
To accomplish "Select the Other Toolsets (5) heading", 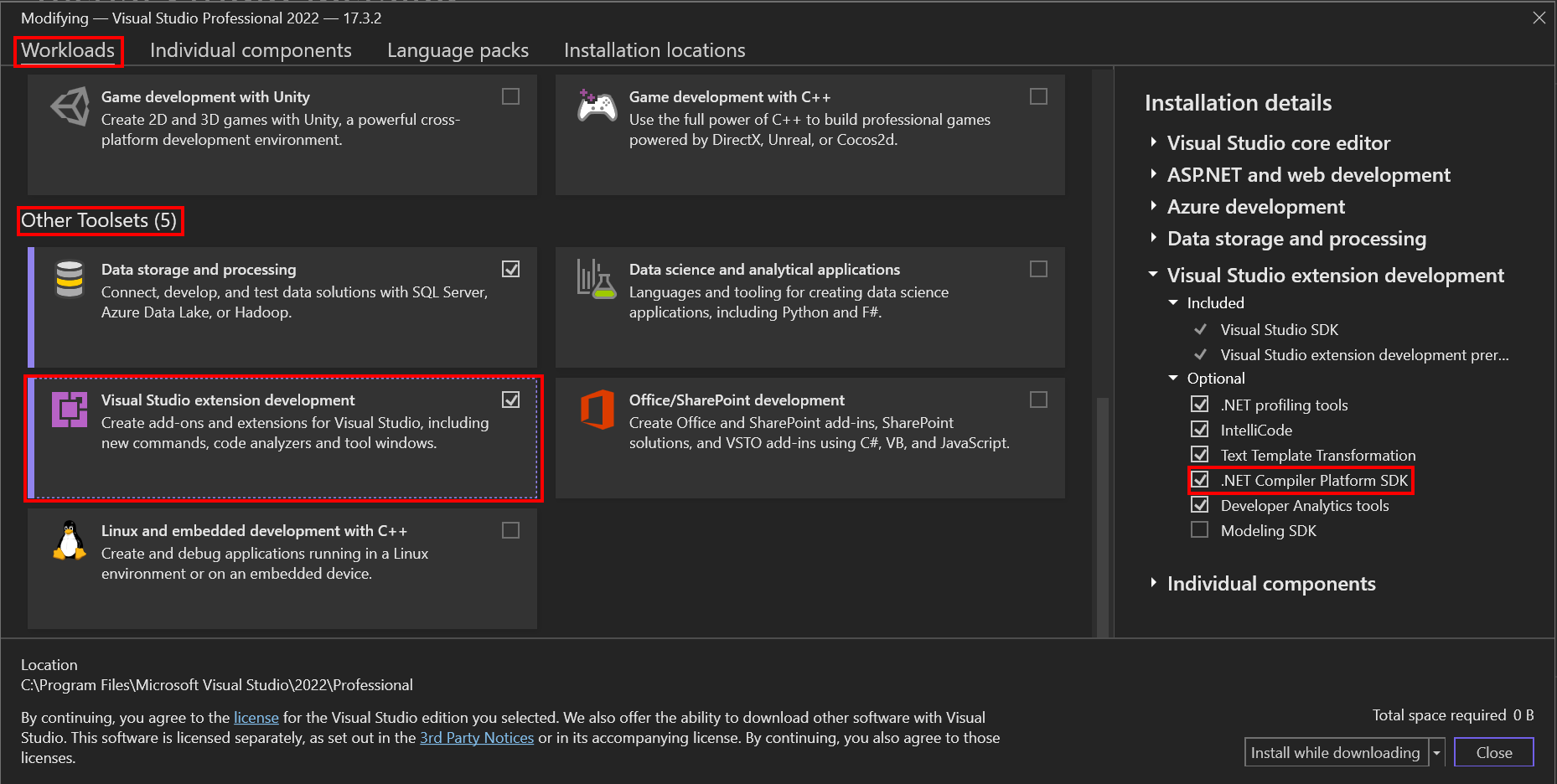I will (99, 220).
